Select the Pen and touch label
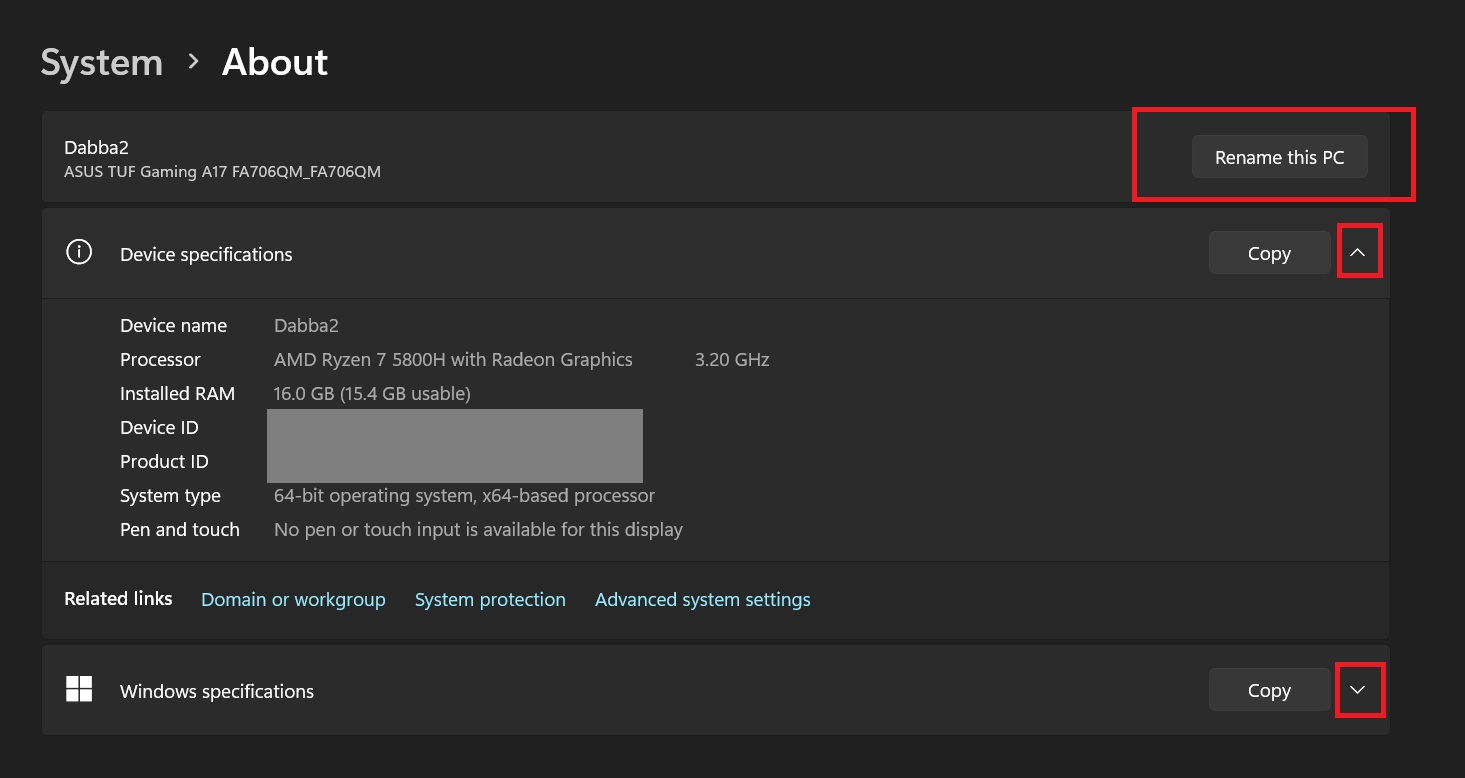The height and width of the screenshot is (778, 1465). tap(180, 530)
